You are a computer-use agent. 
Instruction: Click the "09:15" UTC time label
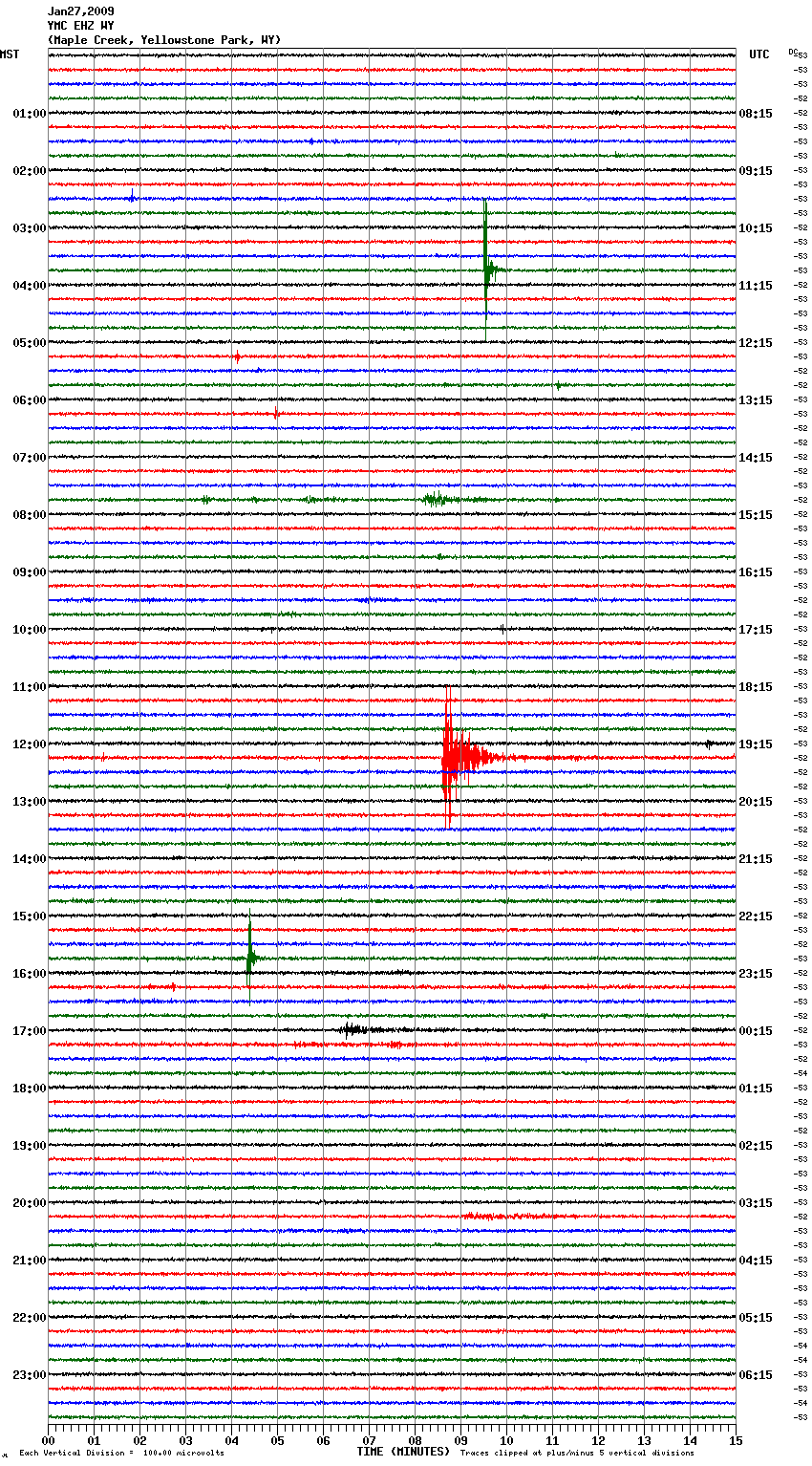[x=756, y=171]
